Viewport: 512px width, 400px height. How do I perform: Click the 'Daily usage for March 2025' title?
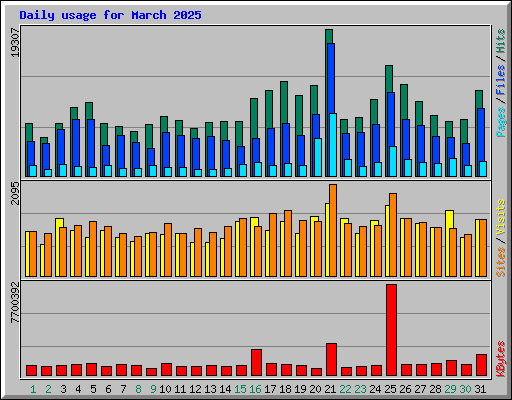pyautogui.click(x=110, y=15)
